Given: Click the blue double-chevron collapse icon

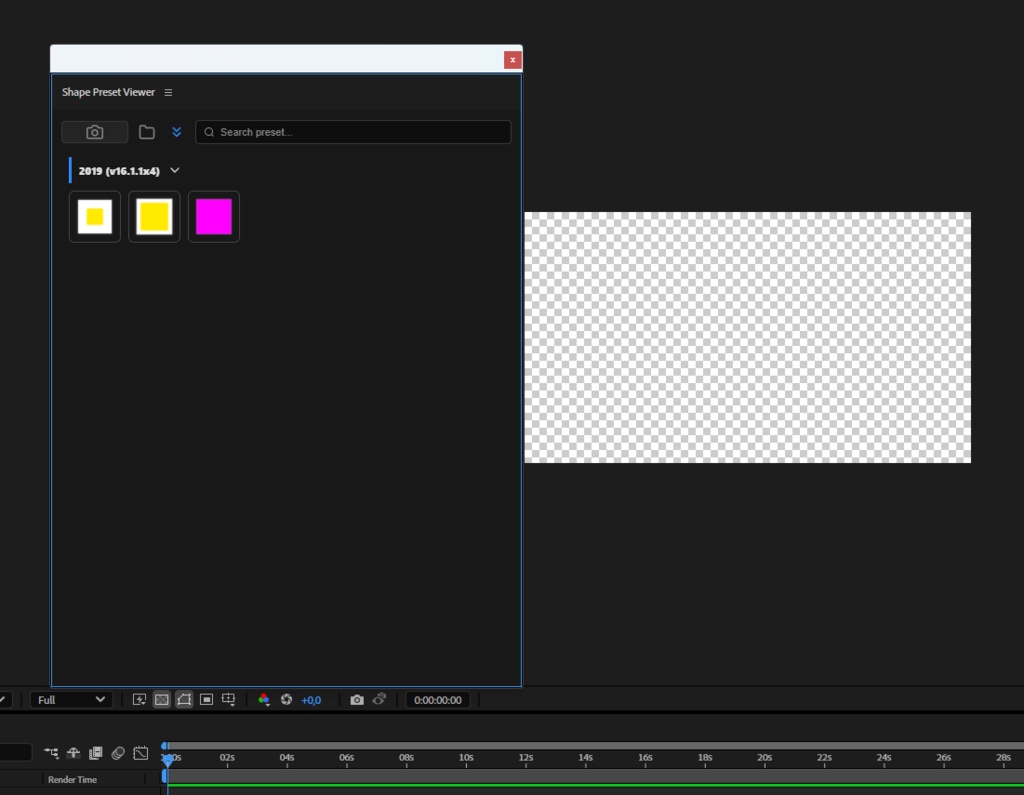Looking at the screenshot, I should [176, 132].
